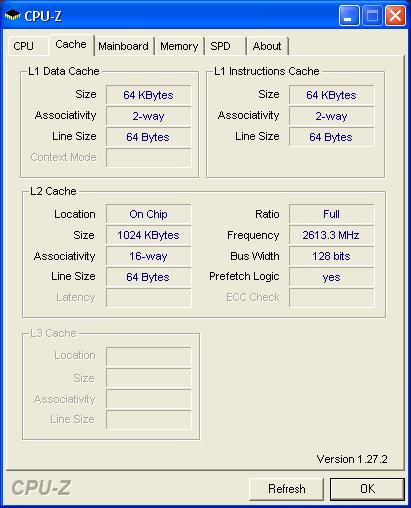Click the L2 Ratio Full value
This screenshot has width=411, height=508.
[x=331, y=214]
